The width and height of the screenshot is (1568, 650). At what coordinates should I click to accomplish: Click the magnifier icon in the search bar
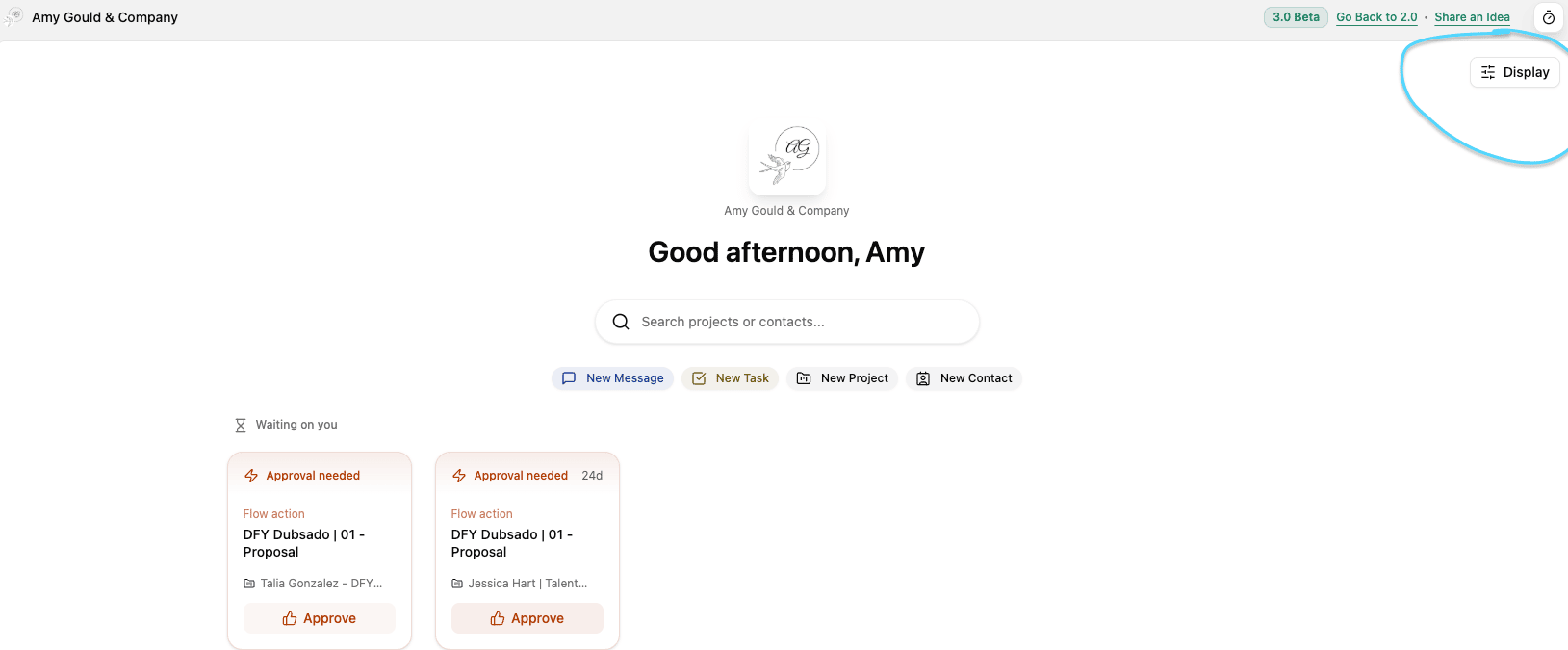621,322
